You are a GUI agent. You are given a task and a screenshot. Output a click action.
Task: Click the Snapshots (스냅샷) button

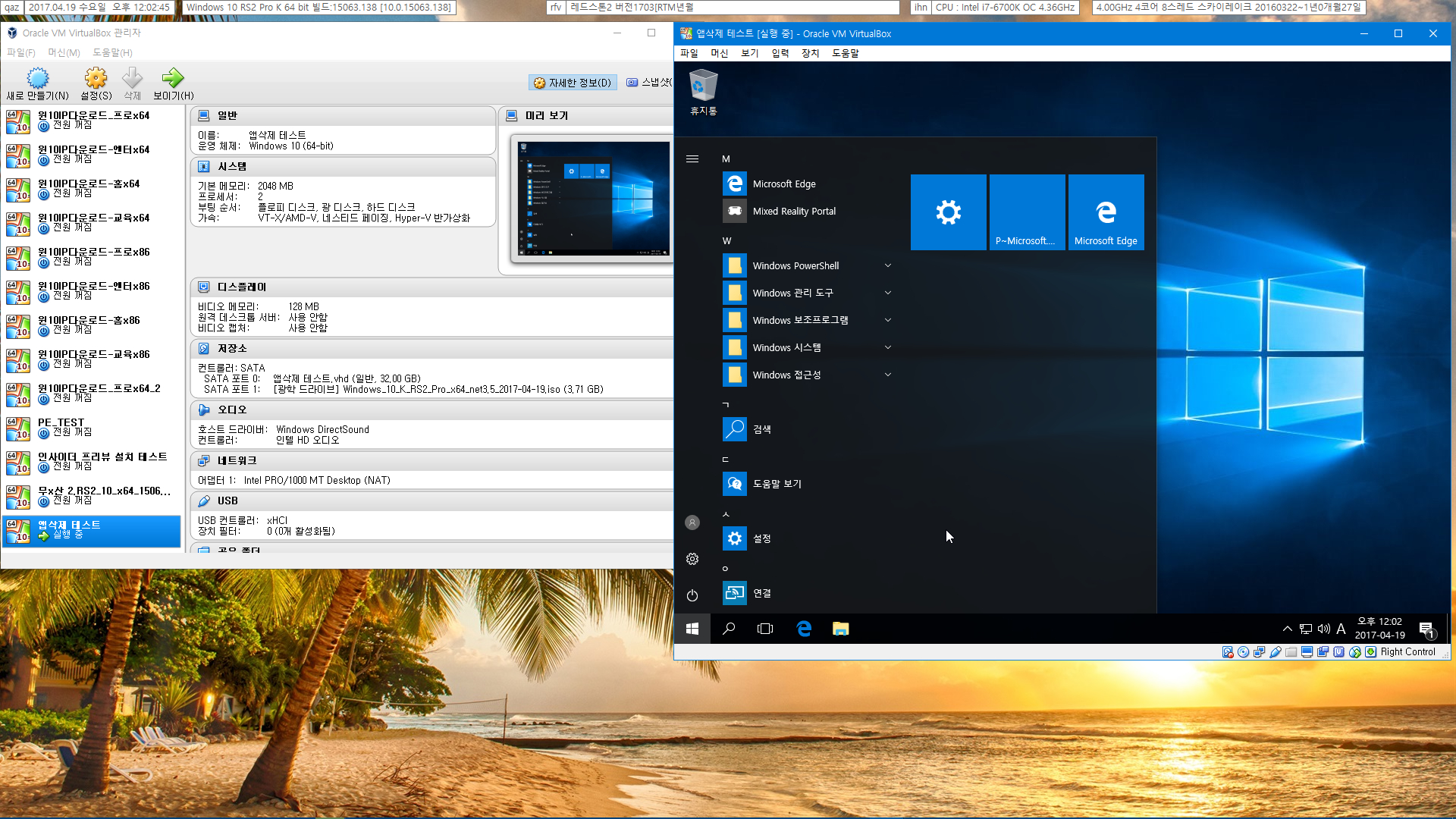[x=649, y=83]
